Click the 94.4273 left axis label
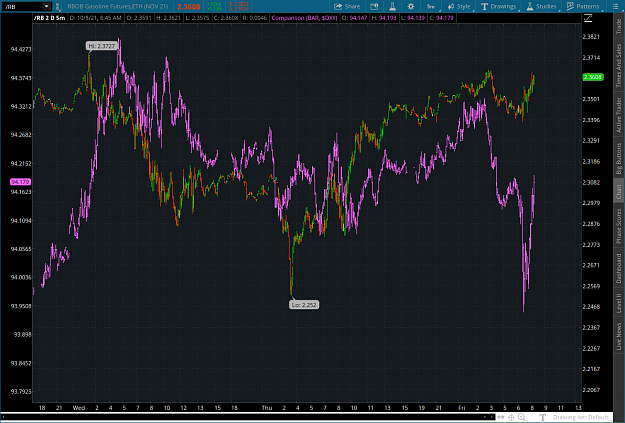The width and height of the screenshot is (625, 423). [x=21, y=49]
